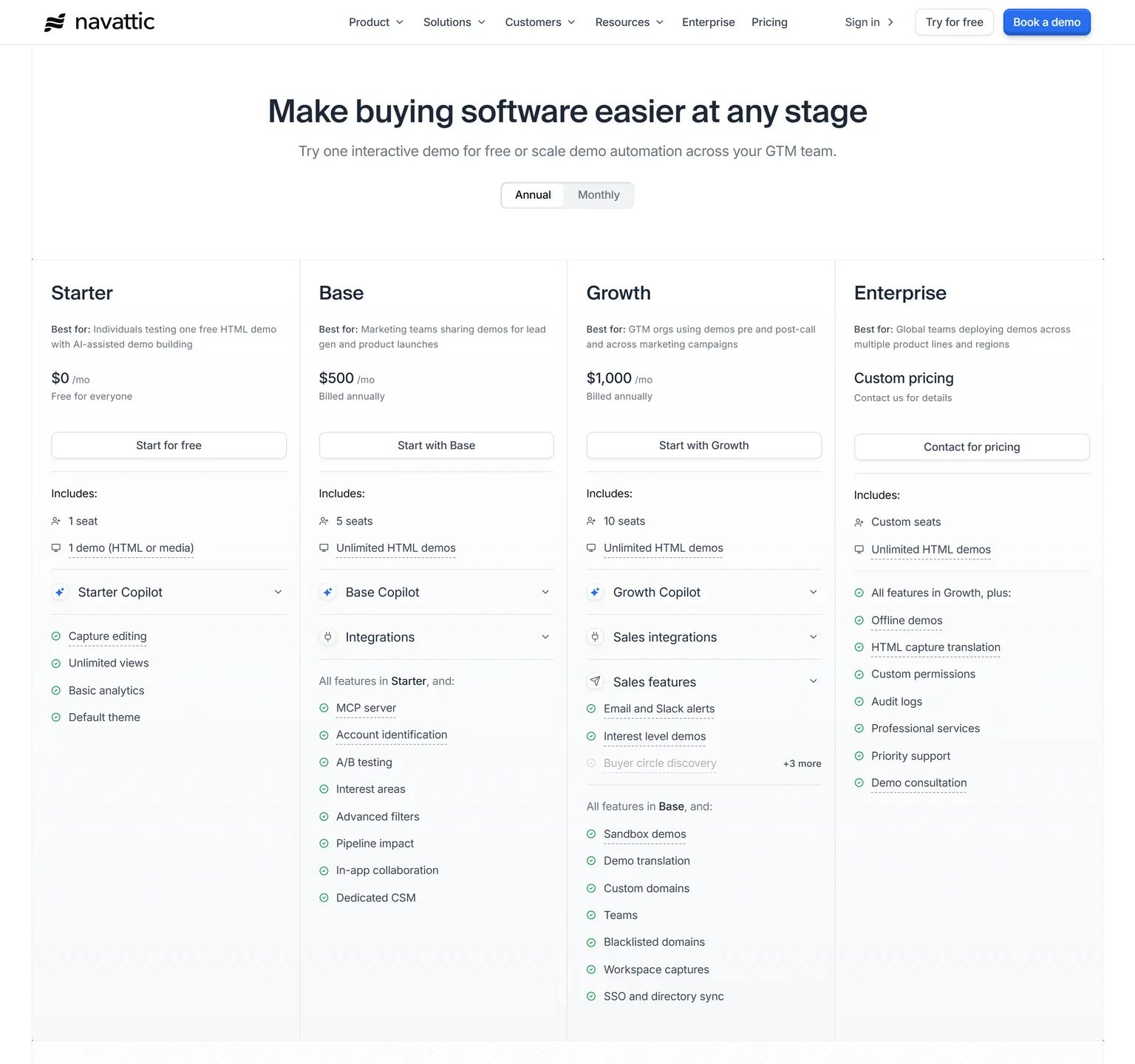Click the Start with Base button
This screenshot has height=1064, width=1135.
pos(436,446)
